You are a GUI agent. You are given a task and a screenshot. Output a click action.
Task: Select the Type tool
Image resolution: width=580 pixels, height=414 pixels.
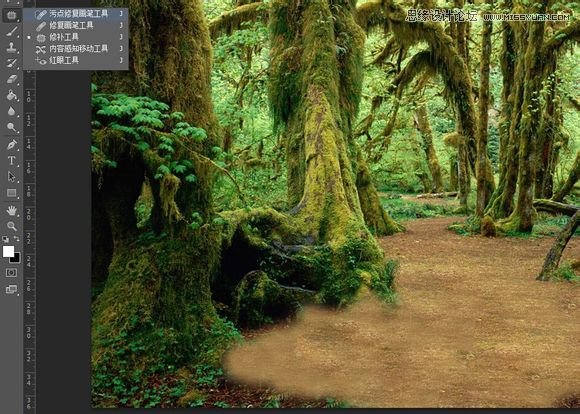pyautogui.click(x=11, y=161)
